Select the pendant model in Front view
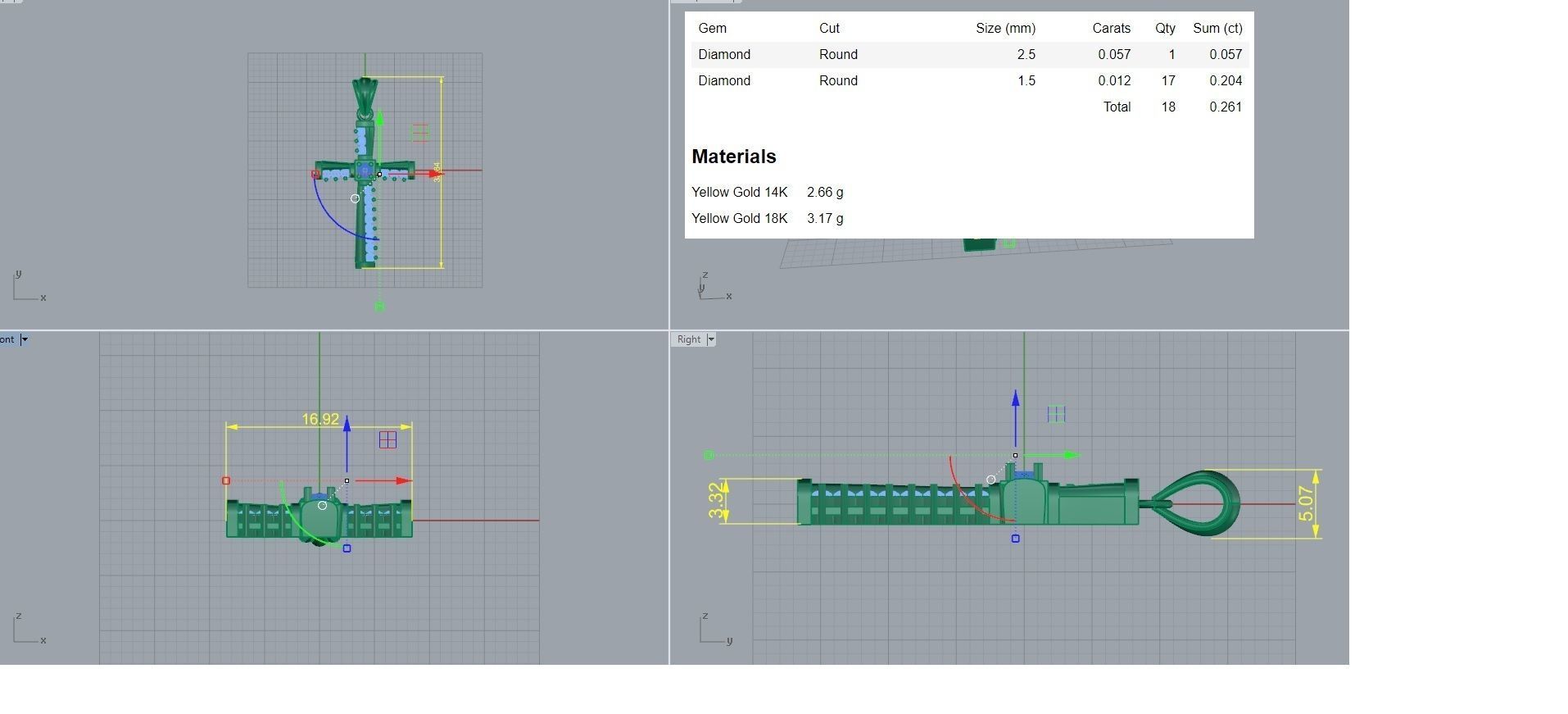The height and width of the screenshot is (714, 1568). point(319,516)
